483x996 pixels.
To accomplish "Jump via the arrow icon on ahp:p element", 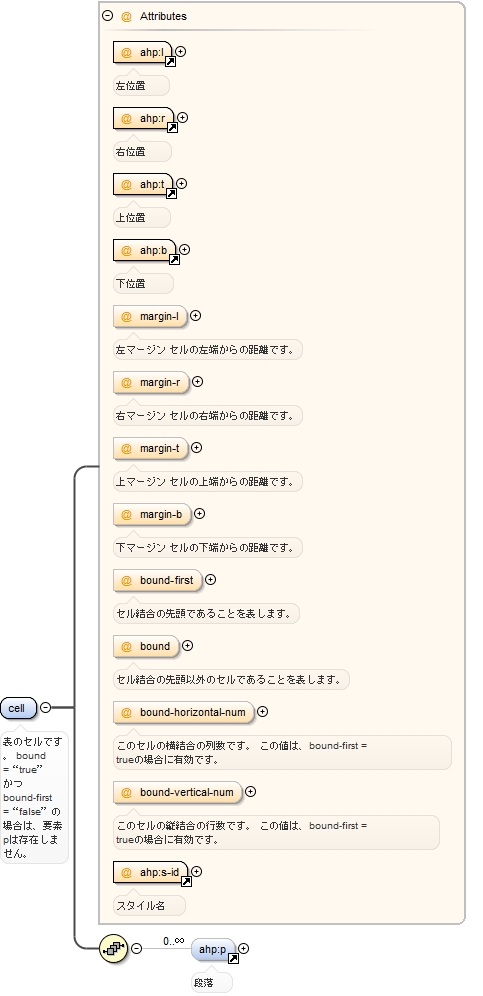I will tap(233, 959).
